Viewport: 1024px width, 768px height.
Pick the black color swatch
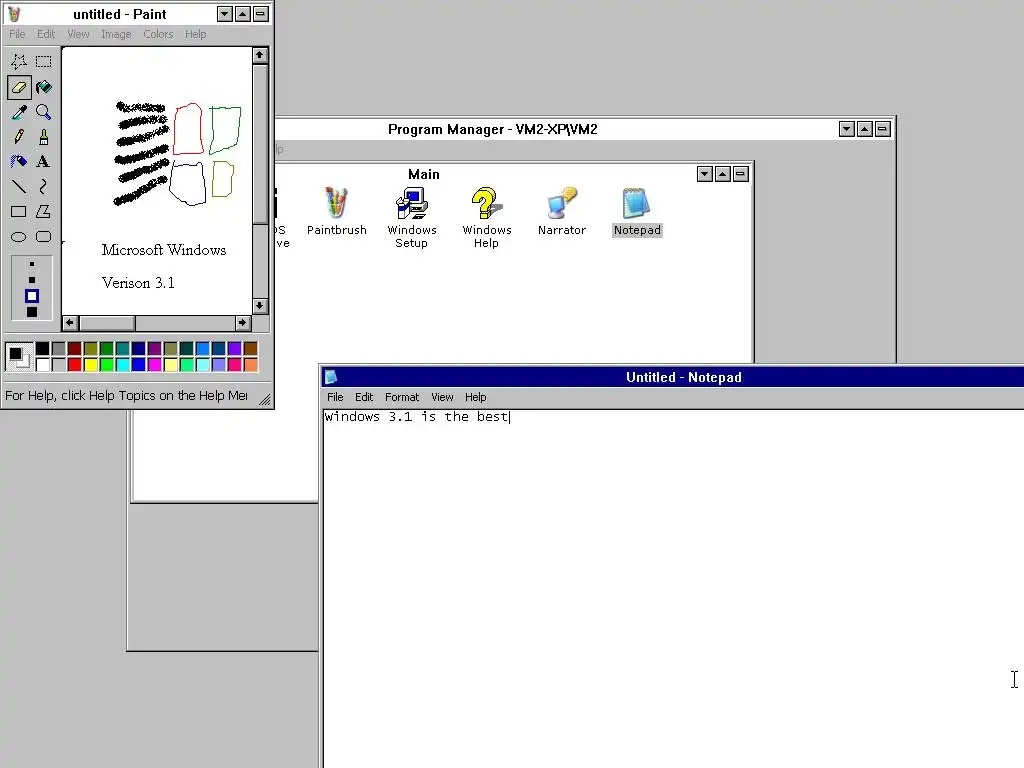click(42, 349)
